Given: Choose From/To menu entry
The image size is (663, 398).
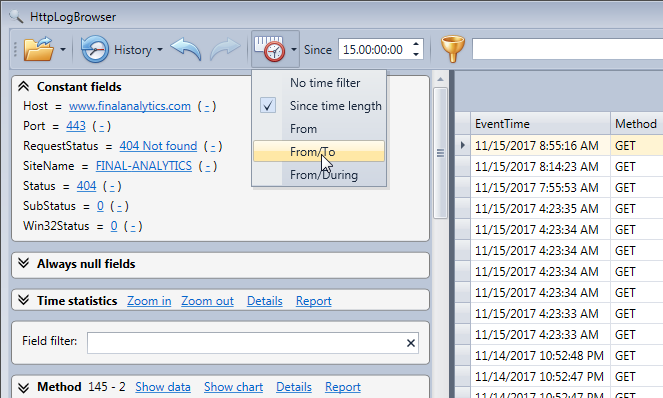Looking at the screenshot, I should tap(319, 151).
